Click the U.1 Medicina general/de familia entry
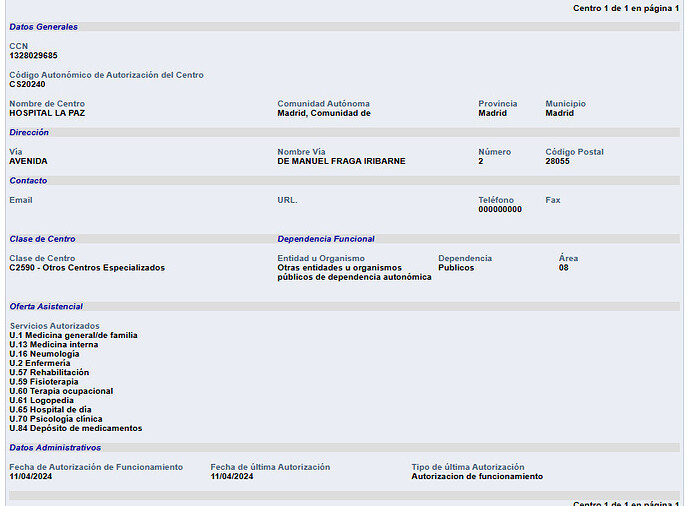690x506 pixels. (73, 336)
